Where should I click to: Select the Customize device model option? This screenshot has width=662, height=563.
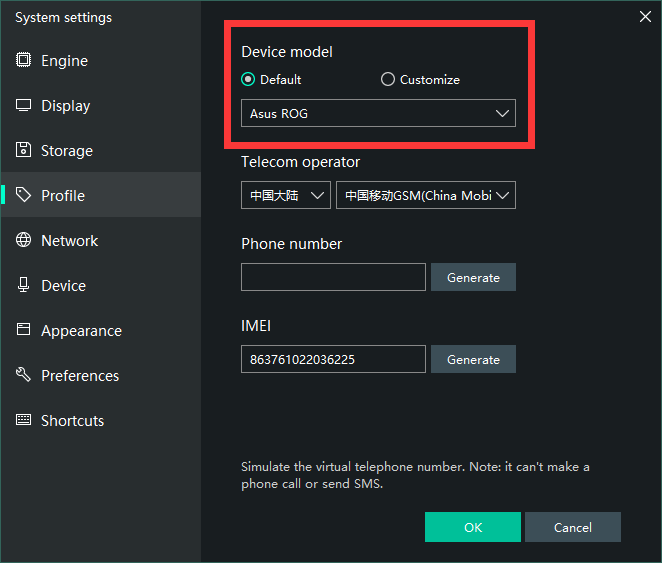coord(388,80)
